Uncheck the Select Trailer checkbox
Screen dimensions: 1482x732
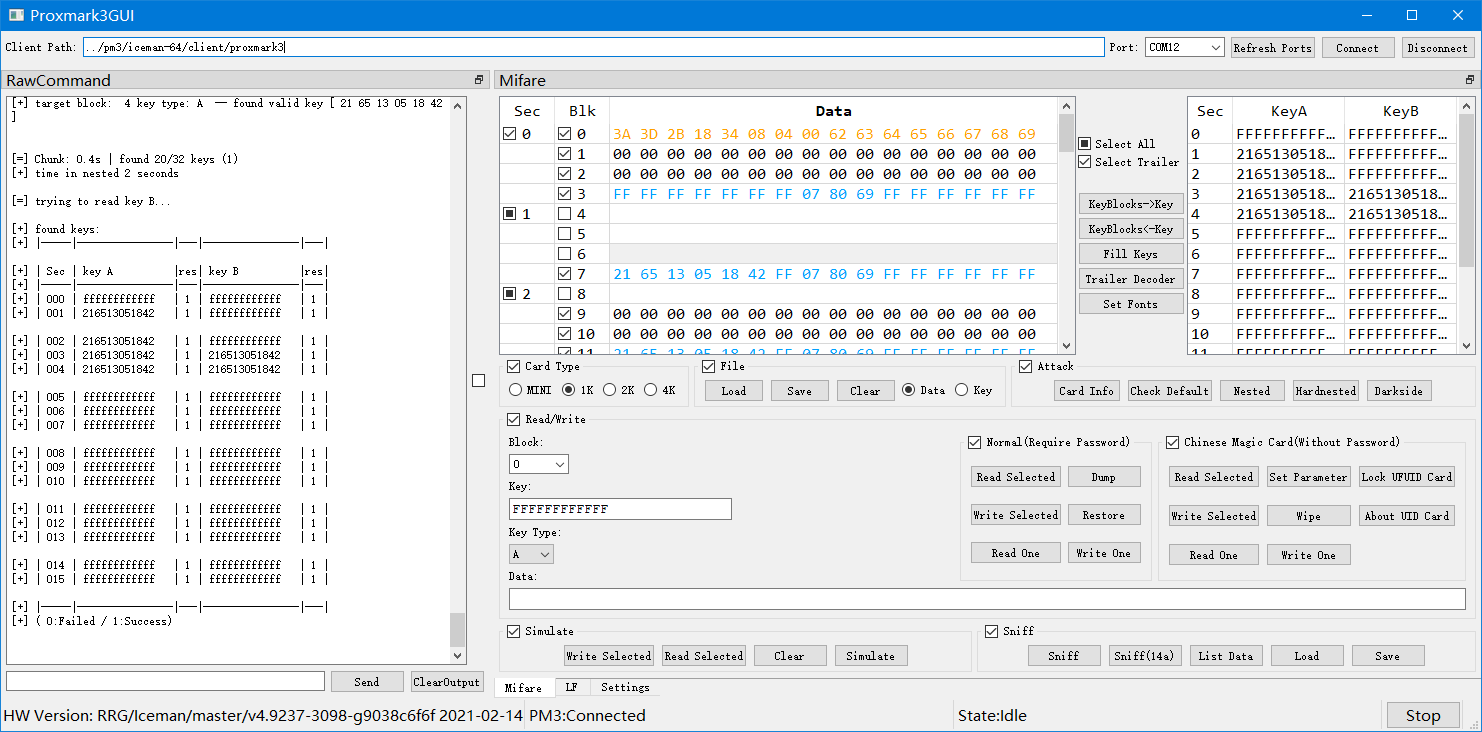1085,162
